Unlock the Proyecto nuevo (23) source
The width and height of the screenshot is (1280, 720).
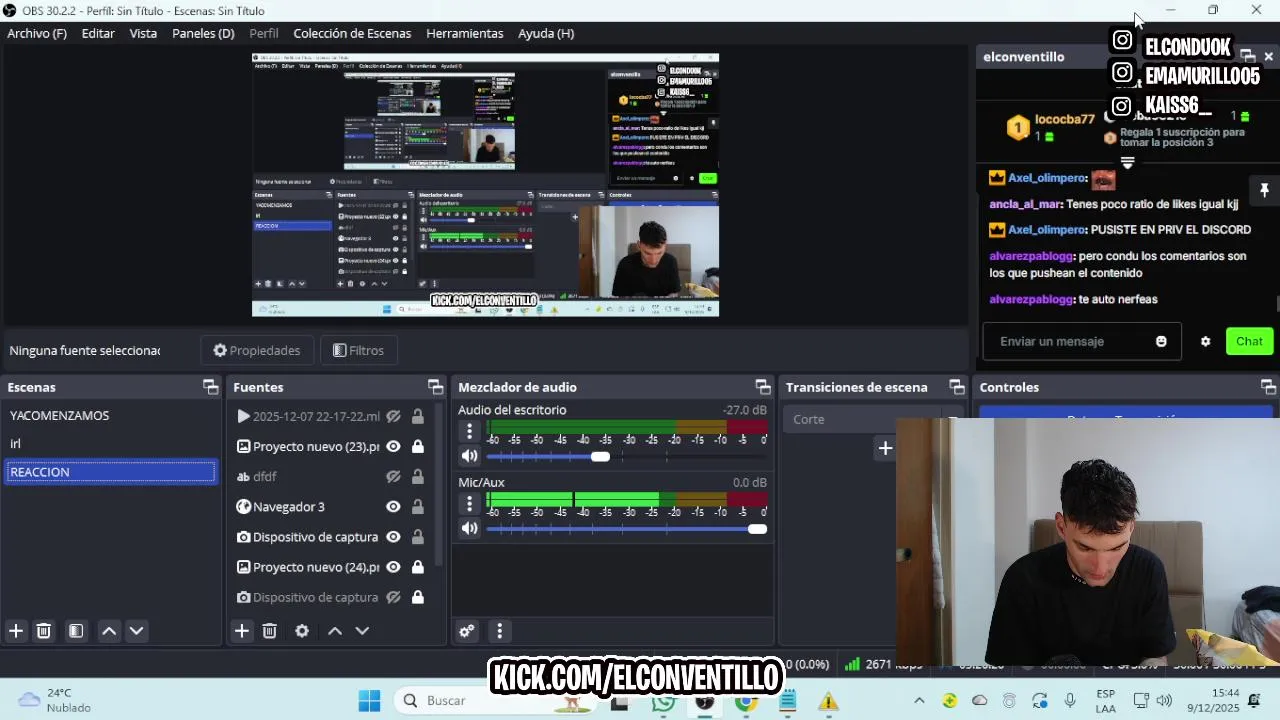pos(418,447)
